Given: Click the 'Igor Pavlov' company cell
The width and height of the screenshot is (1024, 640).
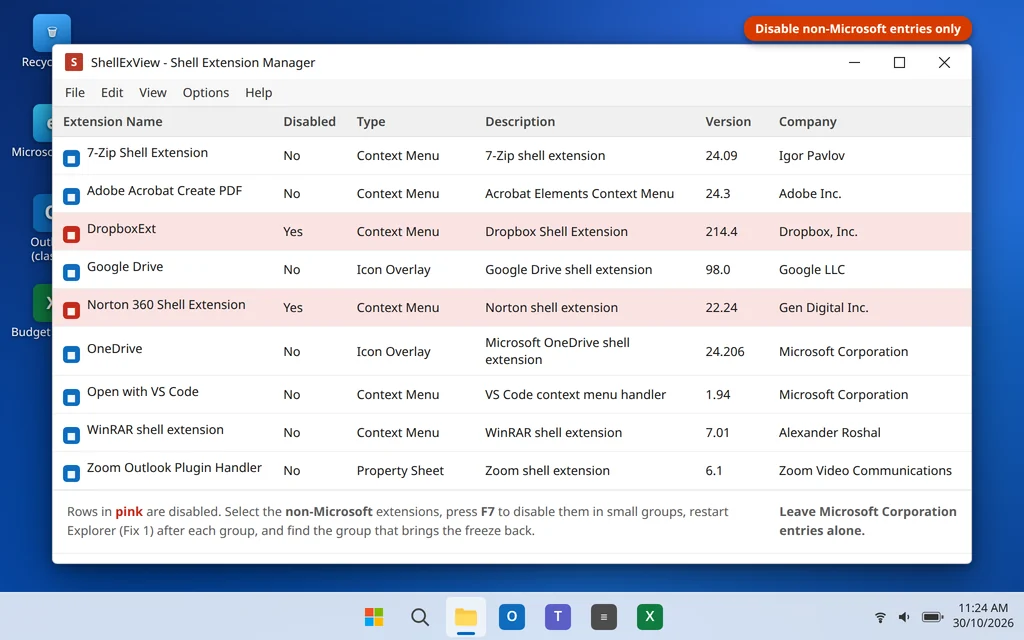Looking at the screenshot, I should [812, 155].
